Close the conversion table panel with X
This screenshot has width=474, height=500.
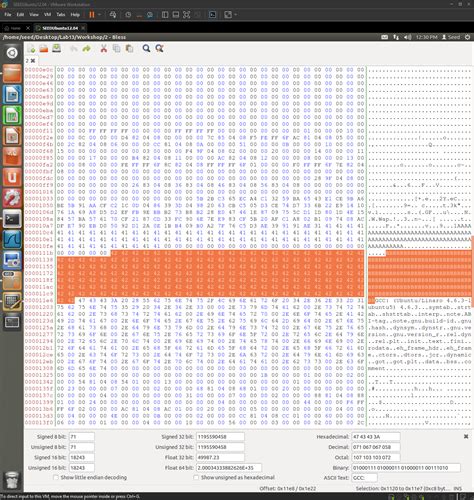466,436
